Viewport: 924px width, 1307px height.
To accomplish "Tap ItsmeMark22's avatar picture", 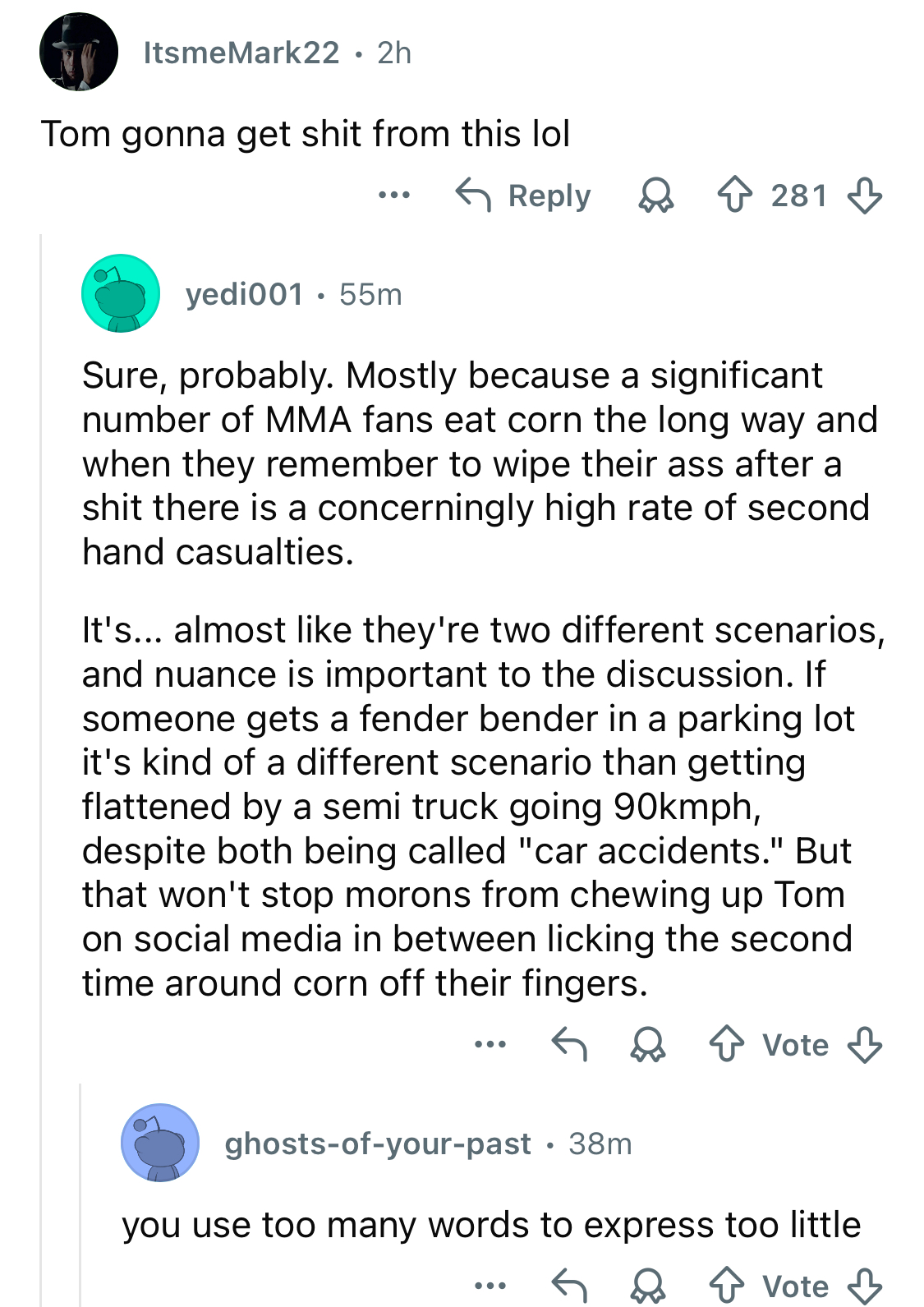I will [x=79, y=53].
